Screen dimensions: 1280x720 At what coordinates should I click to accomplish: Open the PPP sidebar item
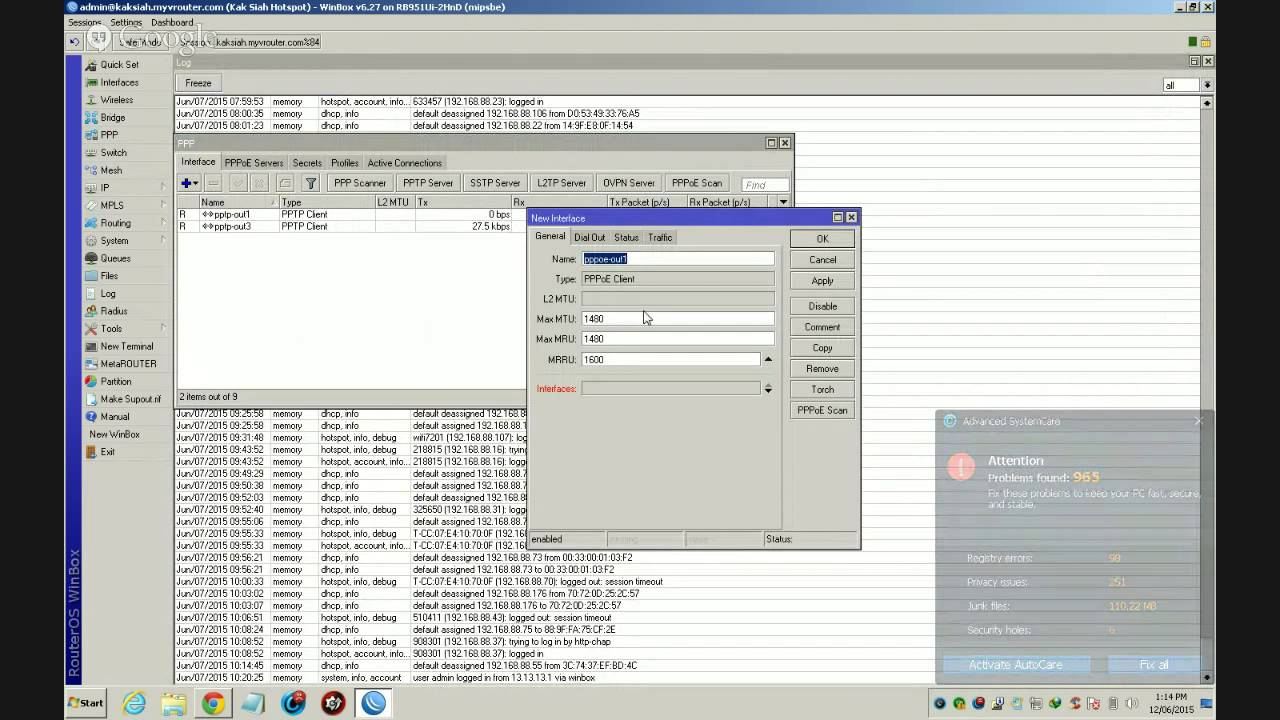click(x=108, y=135)
